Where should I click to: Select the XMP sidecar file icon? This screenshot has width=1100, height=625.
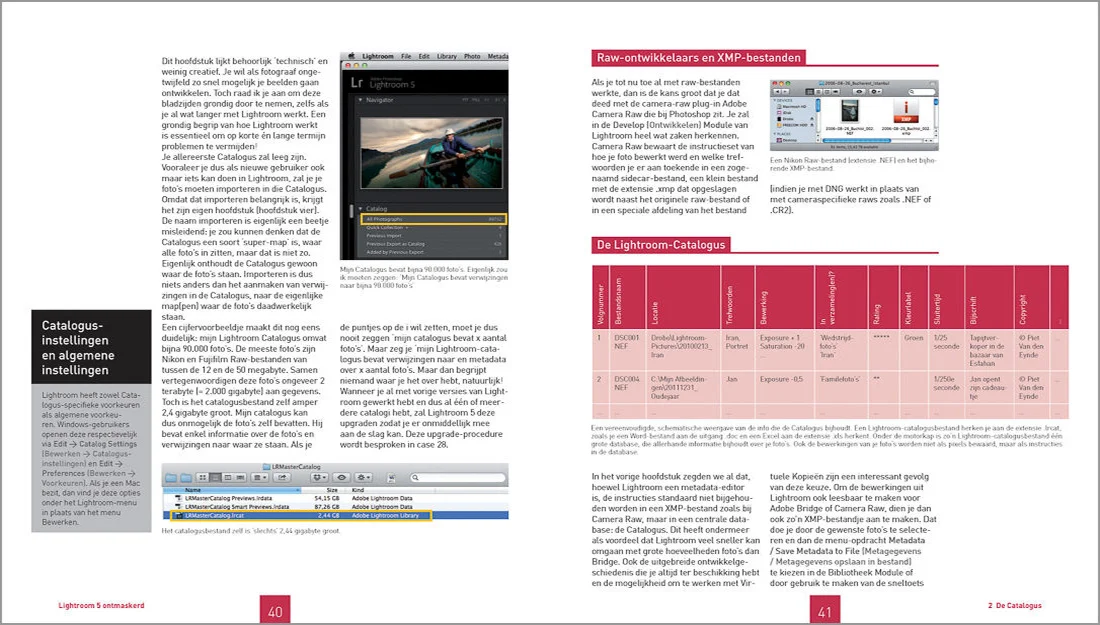pyautogui.click(x=906, y=111)
